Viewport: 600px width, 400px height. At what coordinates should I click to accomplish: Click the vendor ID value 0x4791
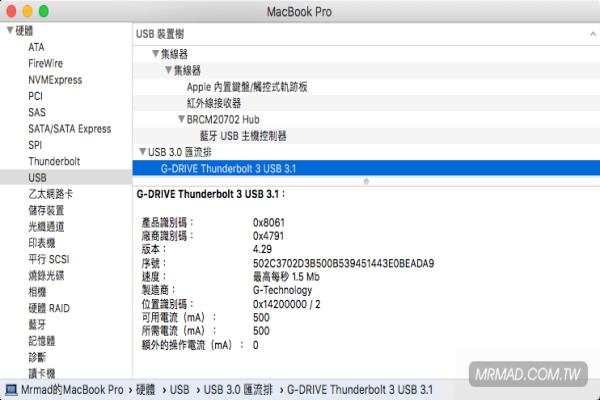(268, 236)
